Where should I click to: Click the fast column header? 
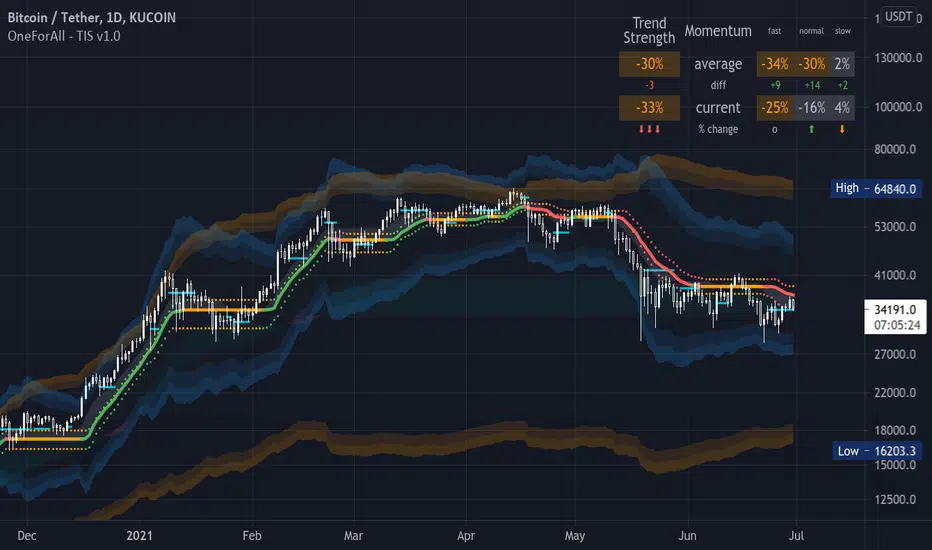774,31
